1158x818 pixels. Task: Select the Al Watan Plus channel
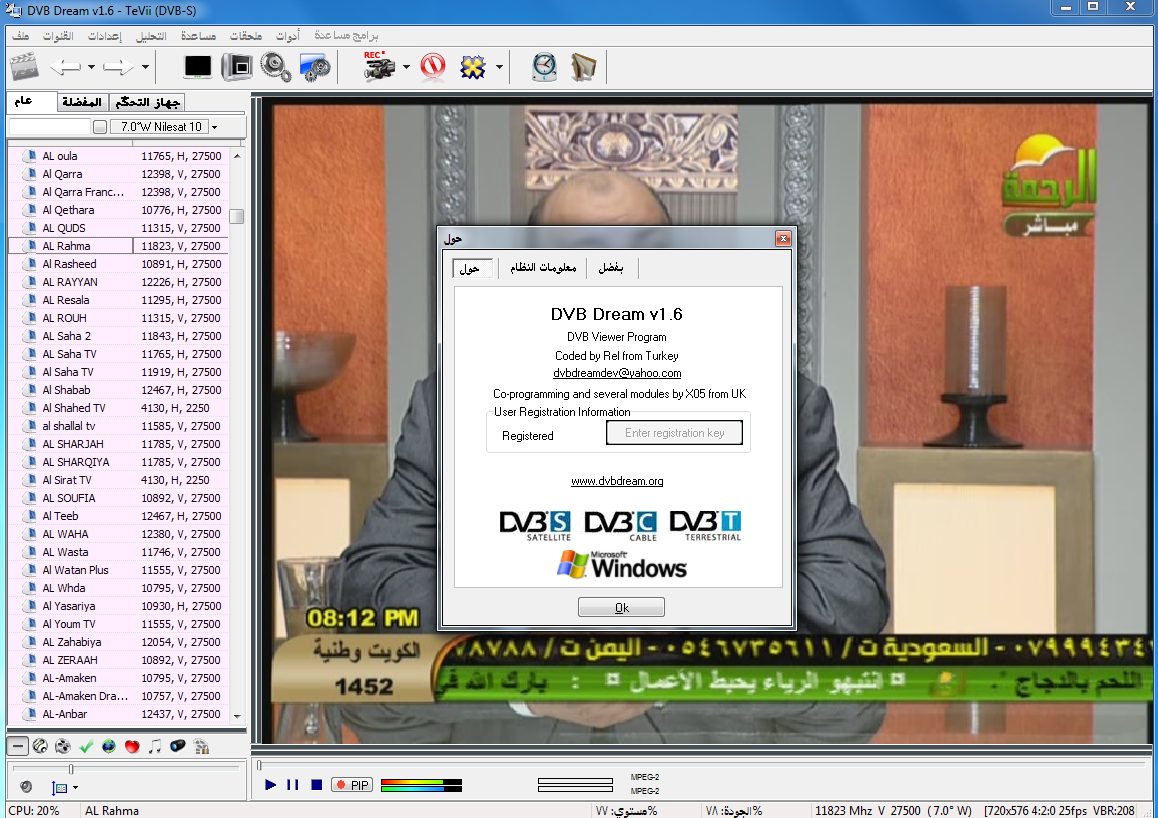[x=118, y=570]
